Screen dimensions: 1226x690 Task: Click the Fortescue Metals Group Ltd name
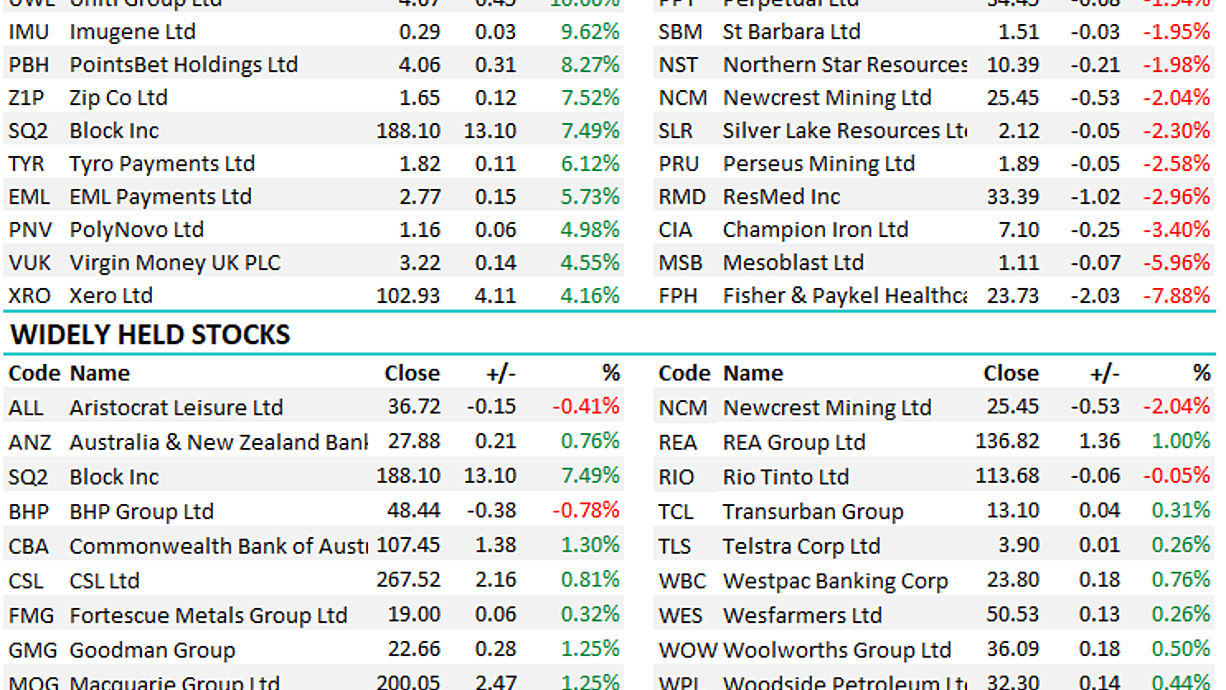tap(208, 615)
